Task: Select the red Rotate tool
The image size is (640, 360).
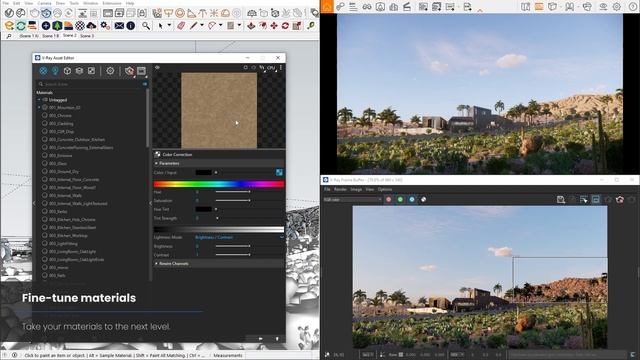Action: click(x=285, y=26)
